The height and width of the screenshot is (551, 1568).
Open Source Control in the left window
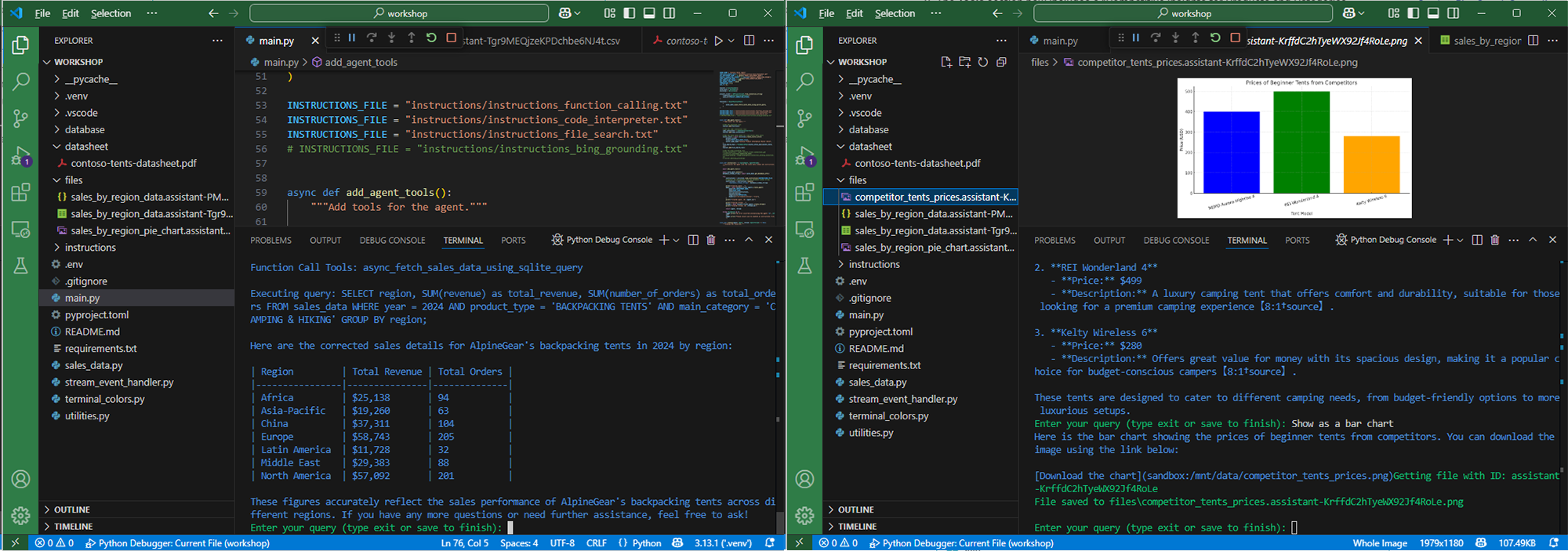(x=21, y=118)
